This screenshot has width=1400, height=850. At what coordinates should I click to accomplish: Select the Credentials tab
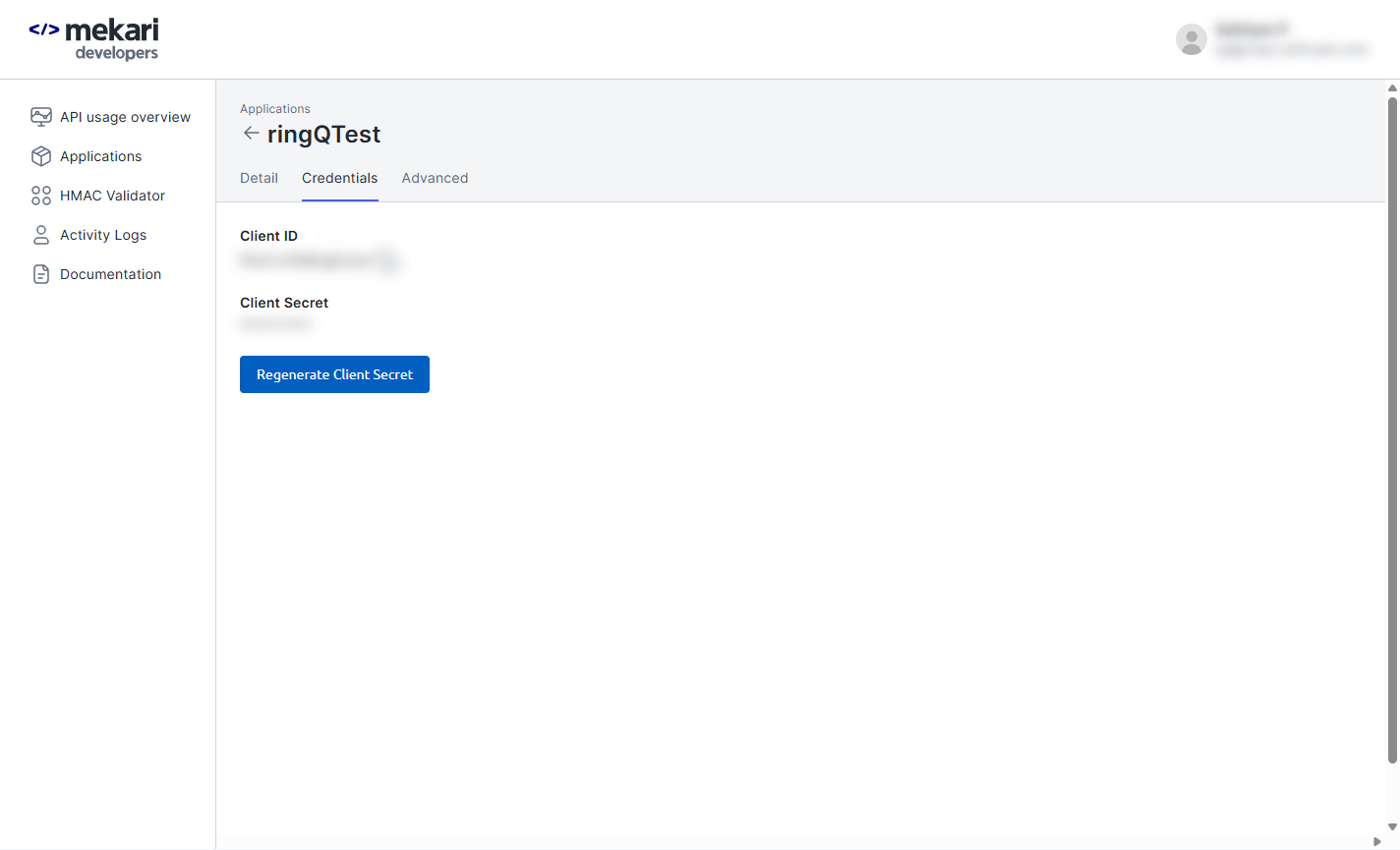(340, 178)
